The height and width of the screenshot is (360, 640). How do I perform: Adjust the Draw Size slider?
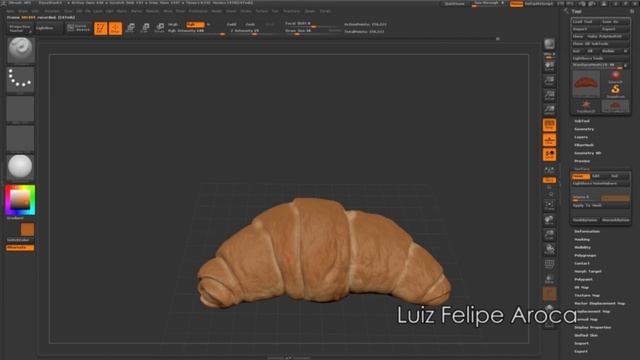tap(313, 31)
